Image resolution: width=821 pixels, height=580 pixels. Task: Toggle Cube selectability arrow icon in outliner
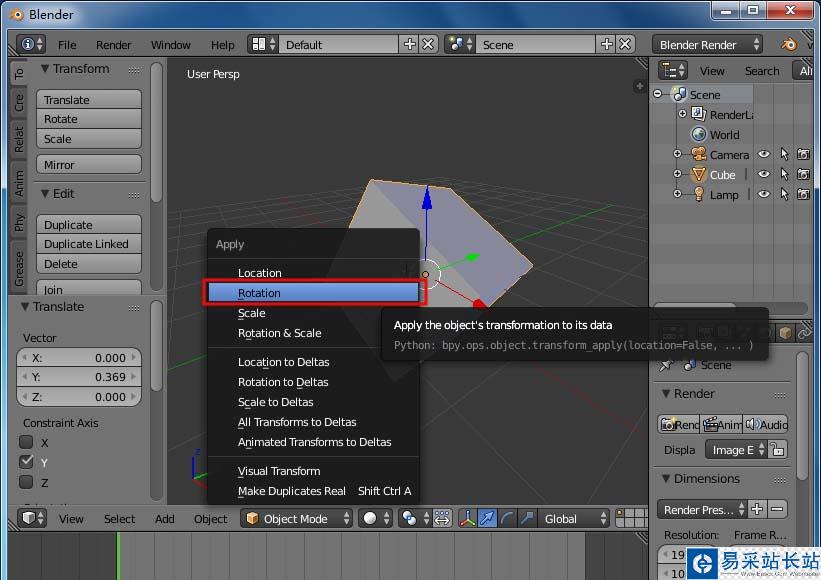click(x=784, y=174)
